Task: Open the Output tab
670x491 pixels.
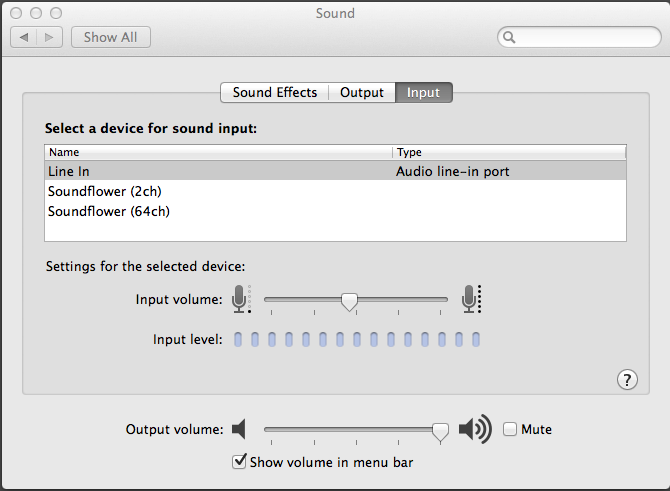Action: (x=361, y=93)
